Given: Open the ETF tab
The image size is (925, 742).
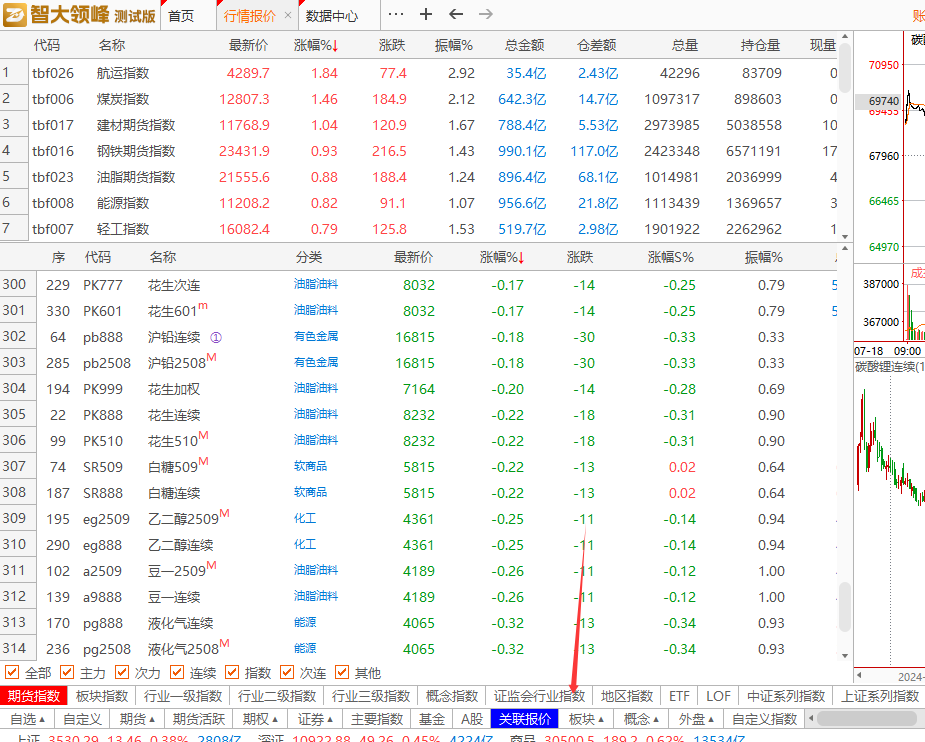Looking at the screenshot, I should (679, 696).
